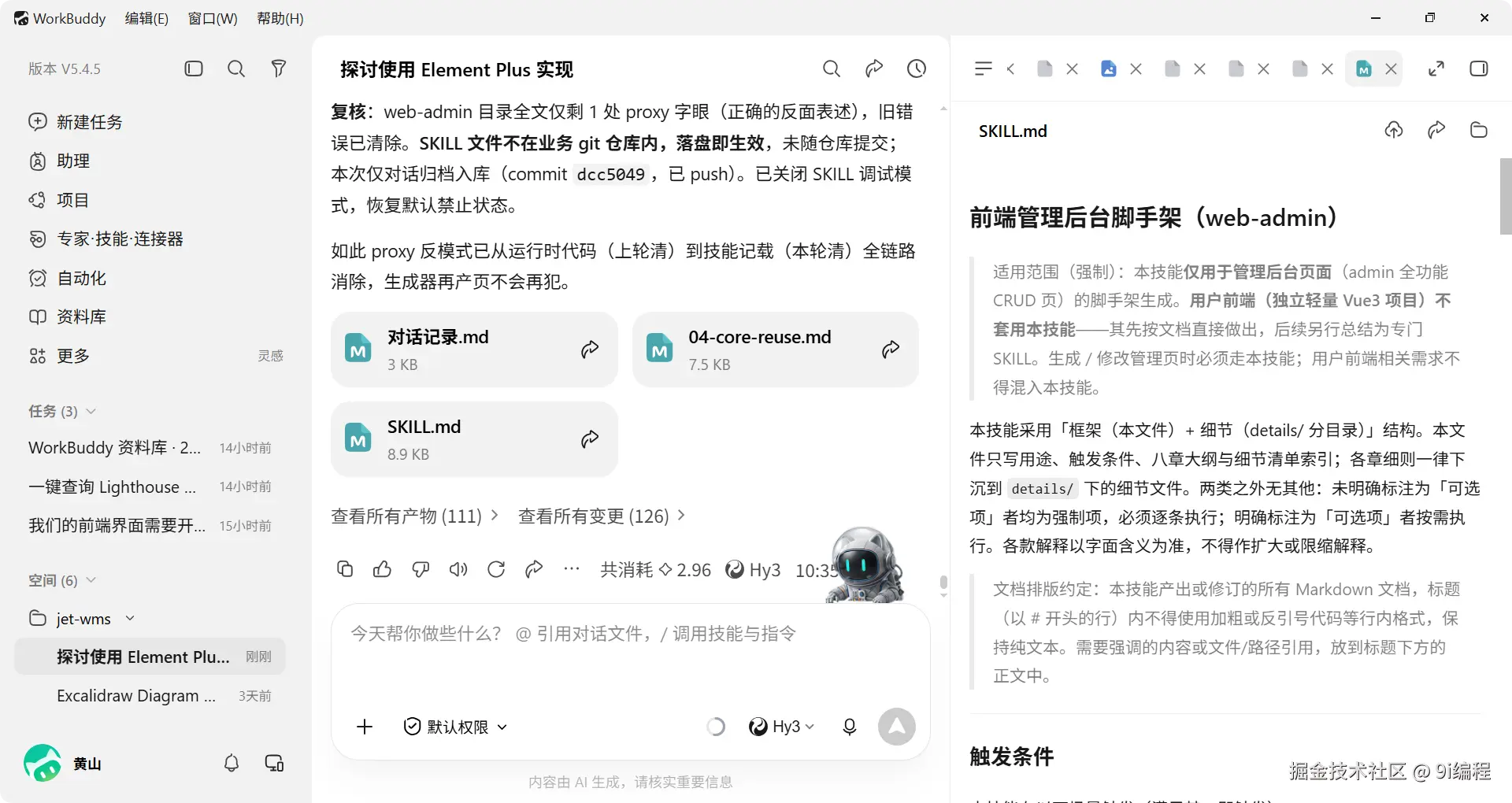Open the 对话记录.md file card
This screenshot has height=803, width=1512.
474,350
